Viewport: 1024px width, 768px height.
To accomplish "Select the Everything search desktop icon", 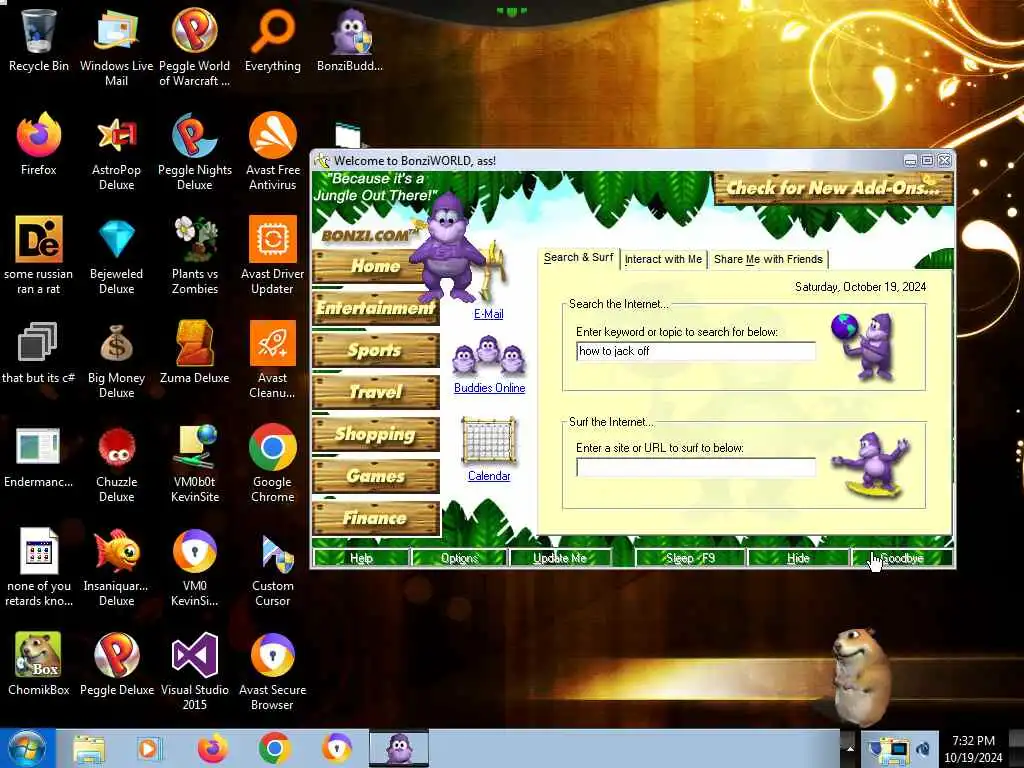I will point(272,40).
